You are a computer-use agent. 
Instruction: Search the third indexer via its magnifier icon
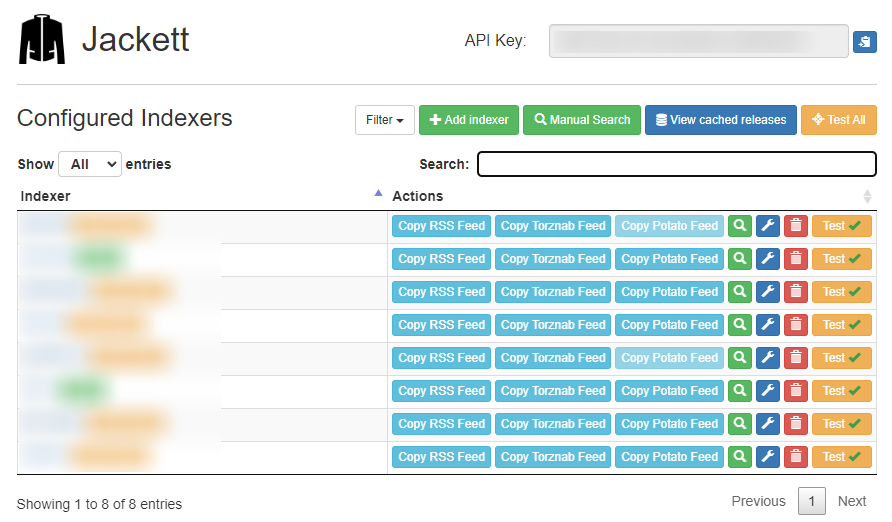[x=740, y=292]
